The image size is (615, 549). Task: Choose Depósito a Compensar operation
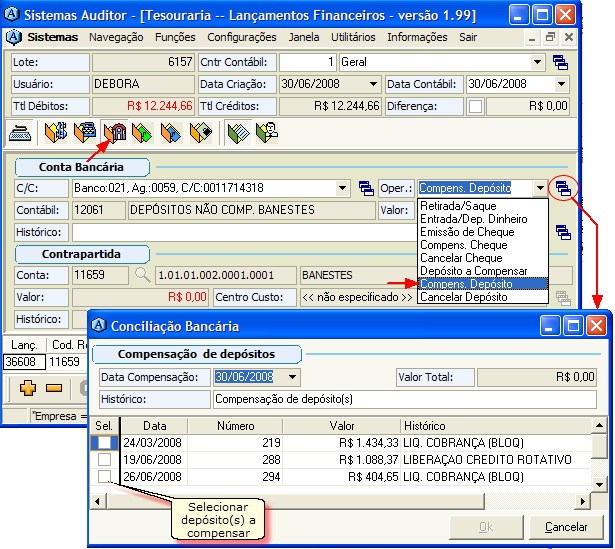(x=482, y=271)
